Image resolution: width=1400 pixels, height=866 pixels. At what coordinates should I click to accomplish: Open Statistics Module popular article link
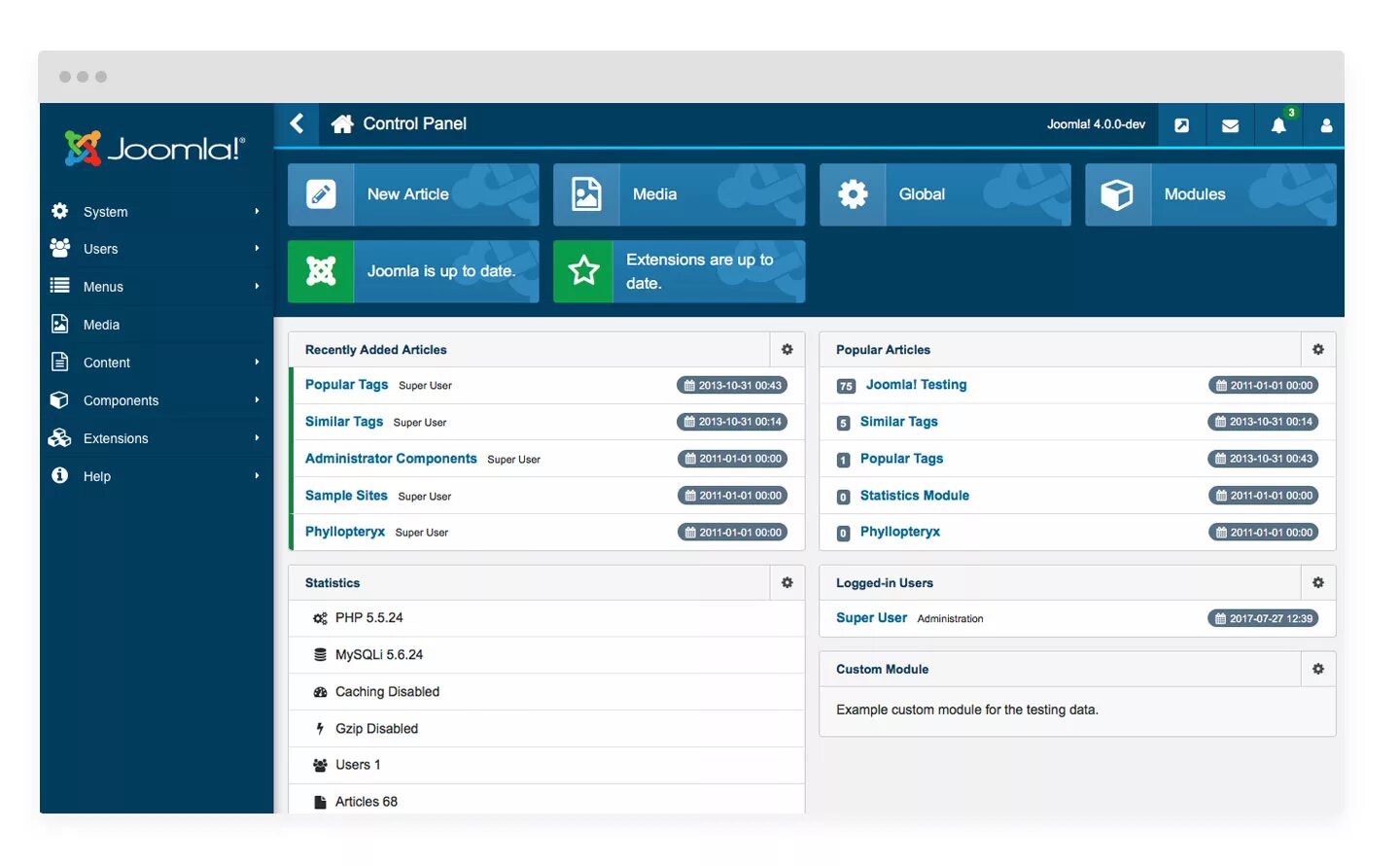(914, 496)
